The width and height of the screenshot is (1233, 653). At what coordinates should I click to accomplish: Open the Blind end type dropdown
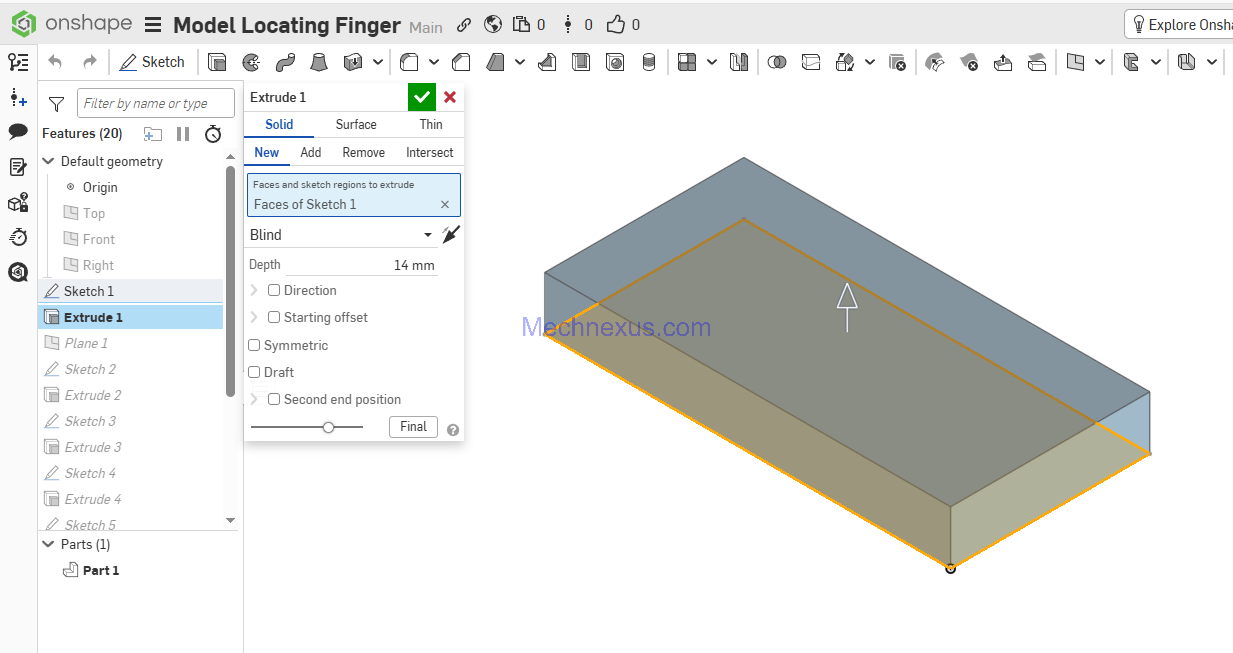click(341, 235)
